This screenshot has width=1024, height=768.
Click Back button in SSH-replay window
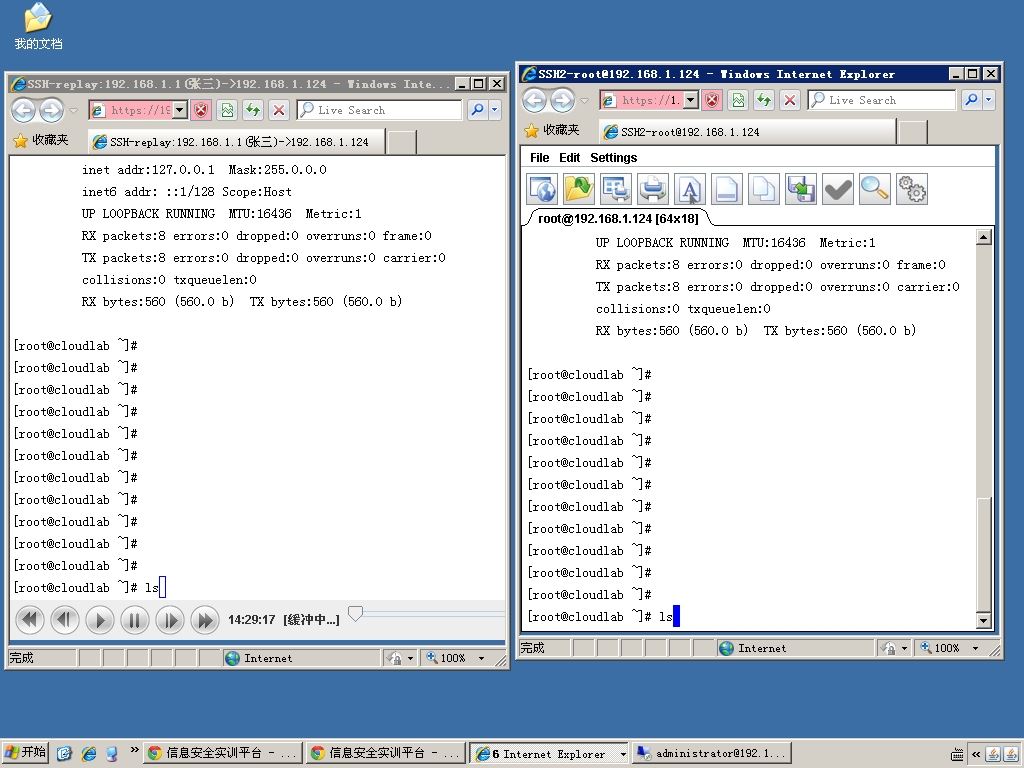click(x=24, y=110)
